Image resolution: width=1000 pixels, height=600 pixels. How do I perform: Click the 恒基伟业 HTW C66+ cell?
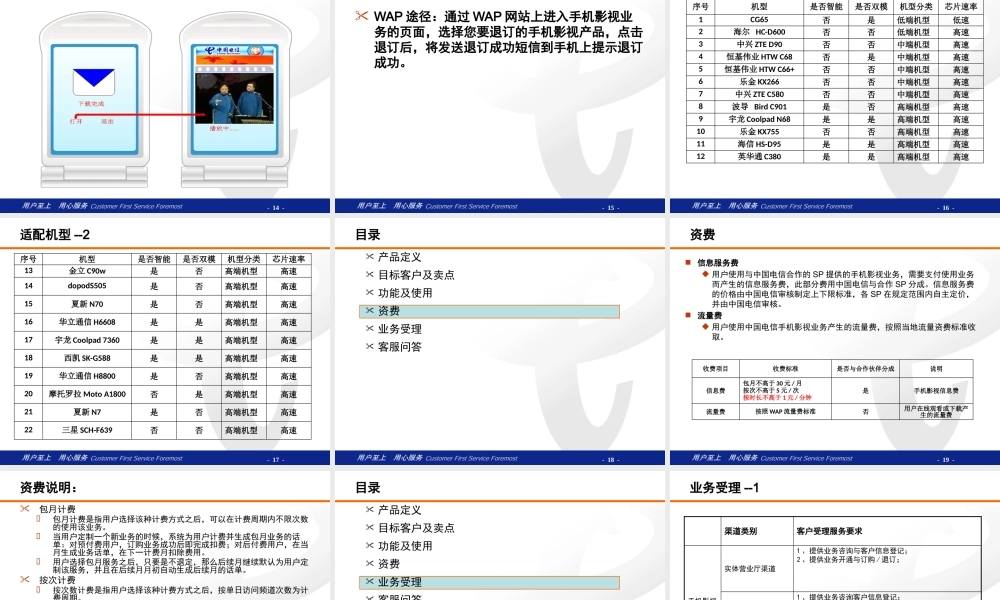[x=759, y=70]
